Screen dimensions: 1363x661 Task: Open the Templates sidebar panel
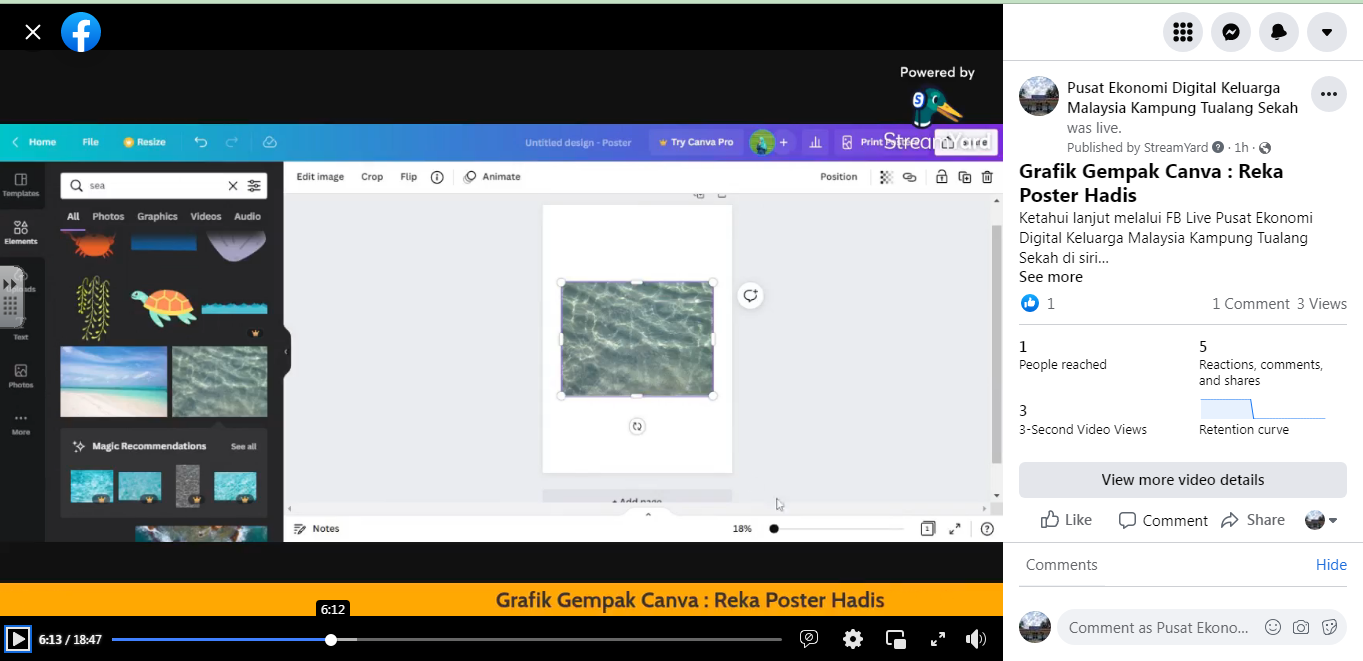pos(20,183)
